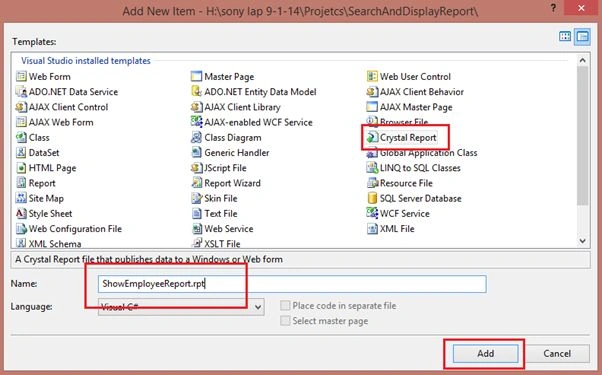The image size is (602, 375).
Task: Switch to large icons view
Action: pyautogui.click(x=565, y=37)
